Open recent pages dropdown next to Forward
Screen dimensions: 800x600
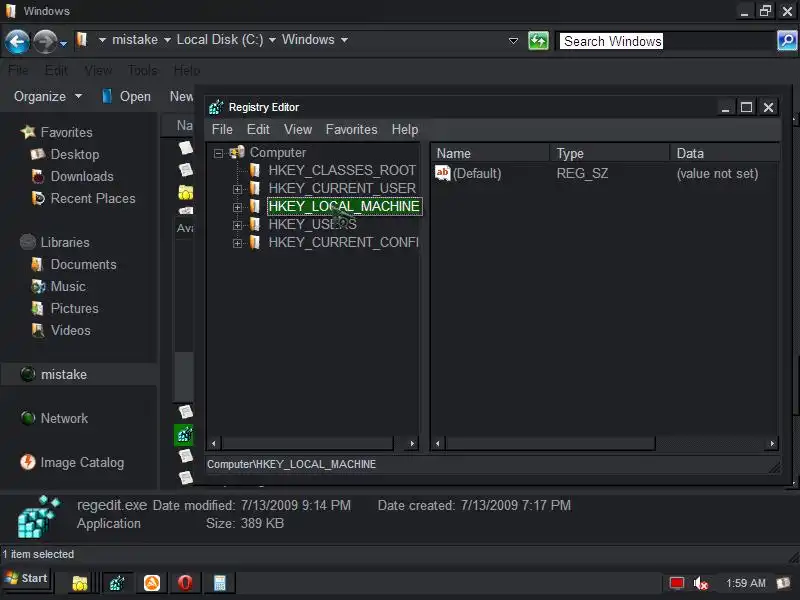coord(63,44)
